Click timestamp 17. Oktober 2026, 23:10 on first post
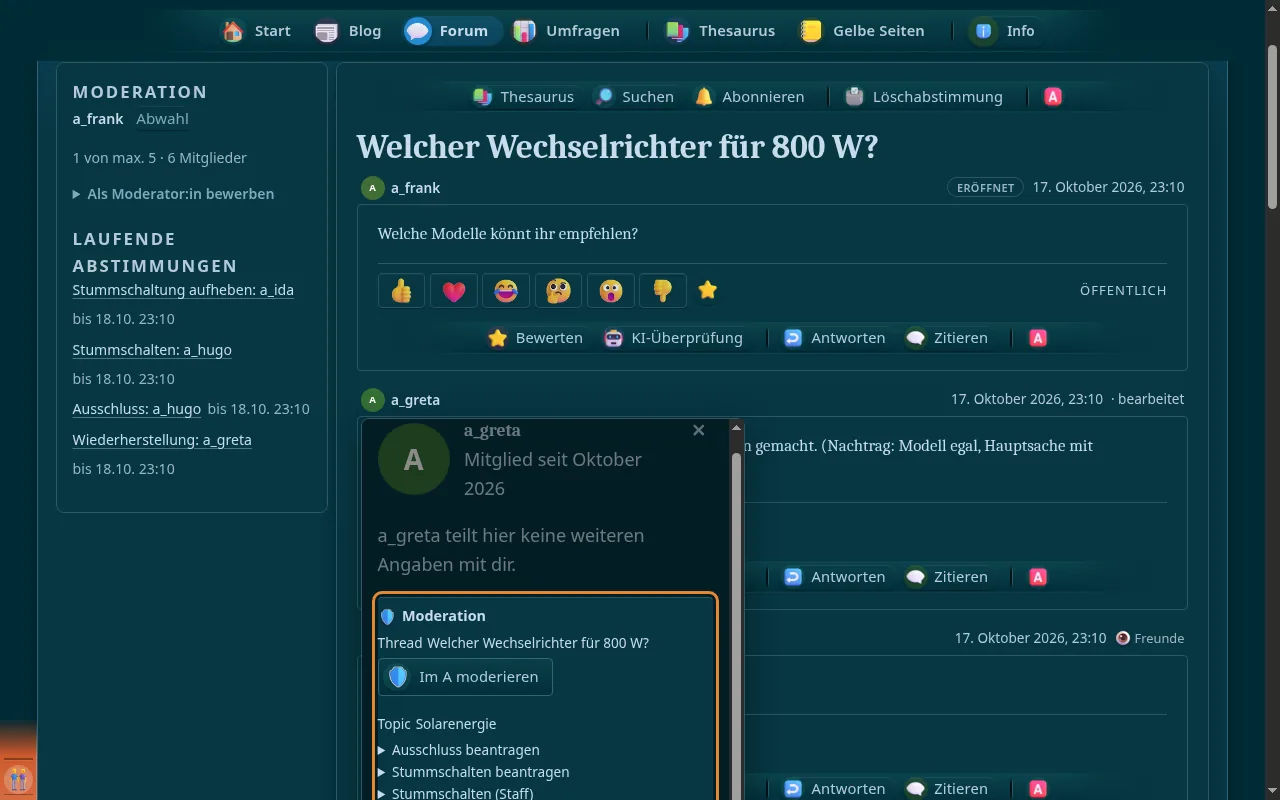The width and height of the screenshot is (1280, 800). 1108,188
